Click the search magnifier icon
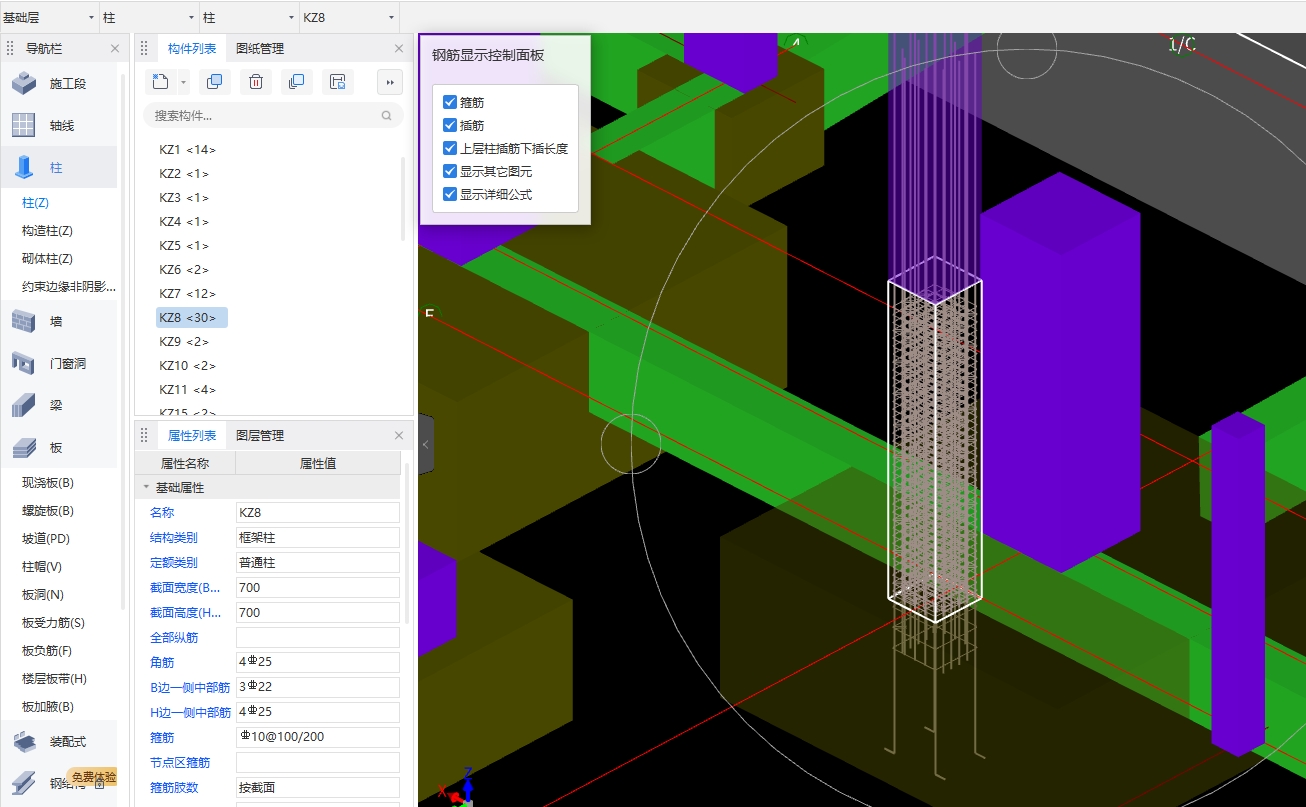This screenshot has width=1306, height=807. point(386,116)
